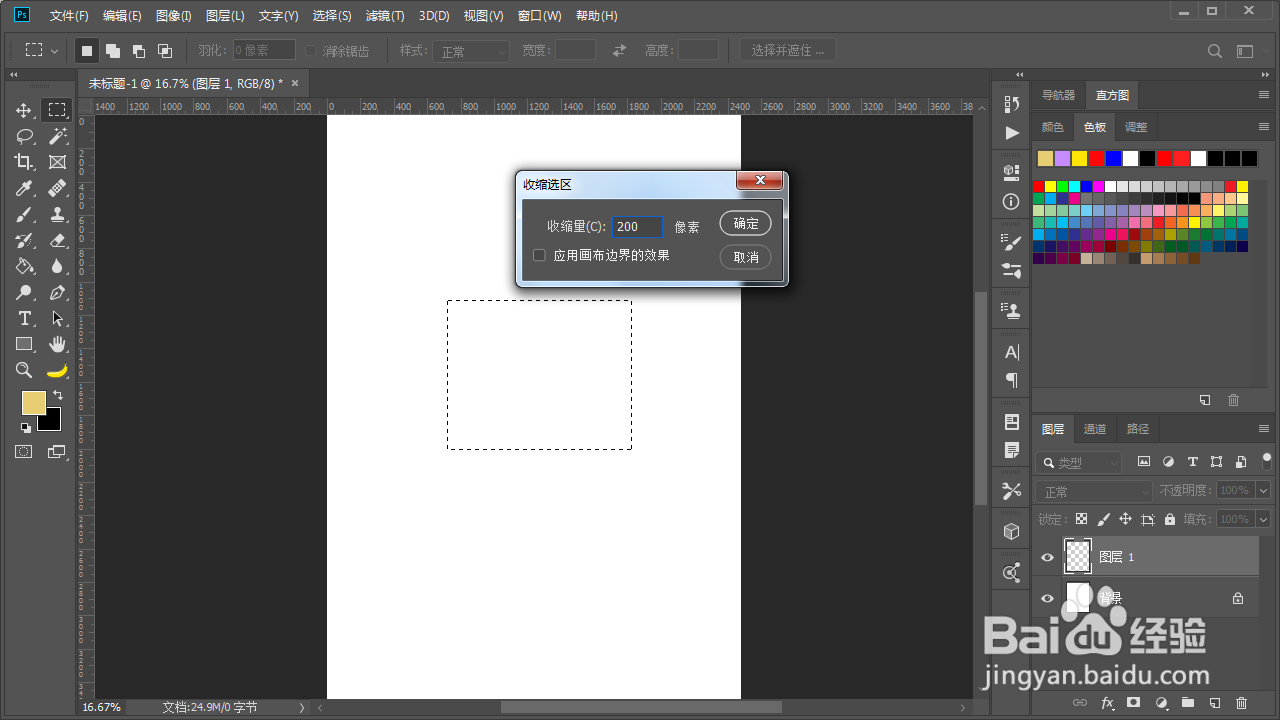Select the History Brush tool
The width and height of the screenshot is (1280, 720).
[25, 240]
